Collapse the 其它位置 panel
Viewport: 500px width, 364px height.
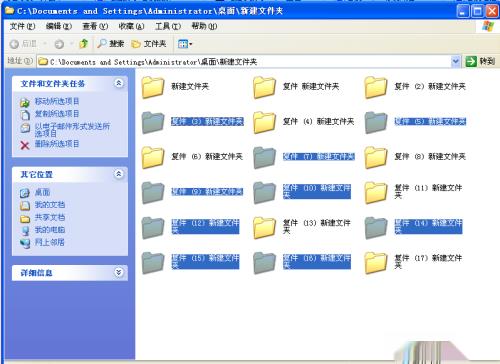pos(119,174)
